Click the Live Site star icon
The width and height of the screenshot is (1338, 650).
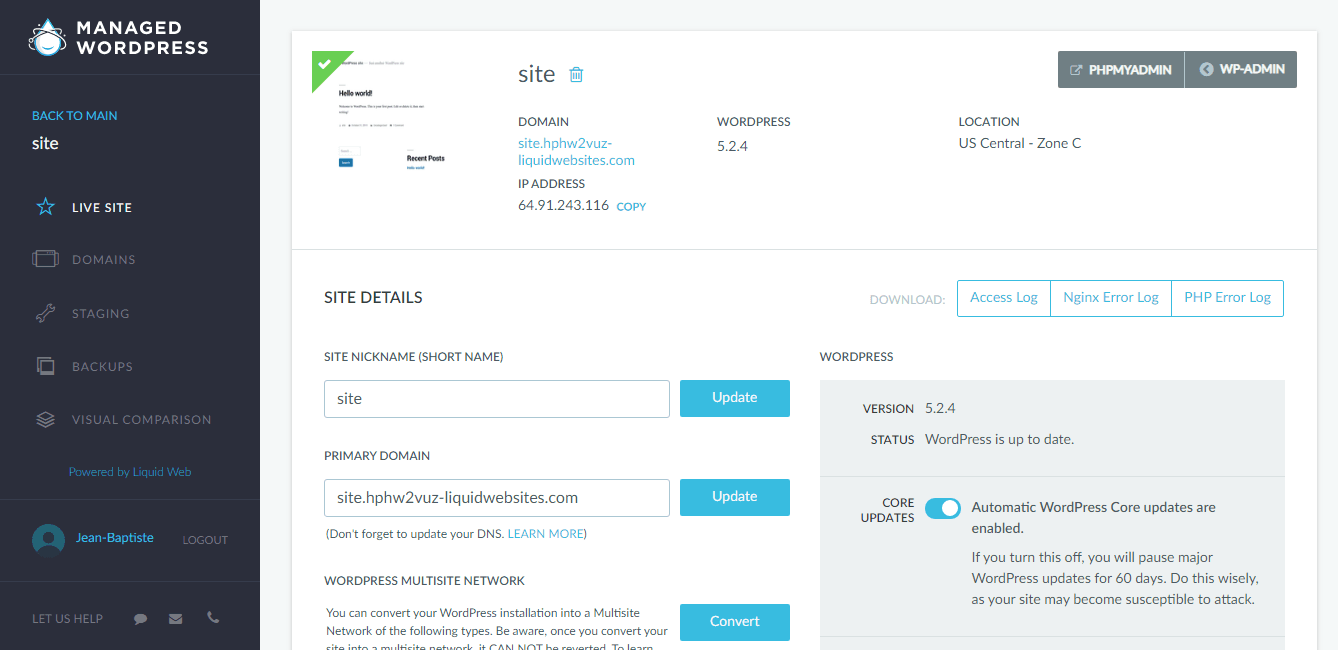pyautogui.click(x=45, y=207)
